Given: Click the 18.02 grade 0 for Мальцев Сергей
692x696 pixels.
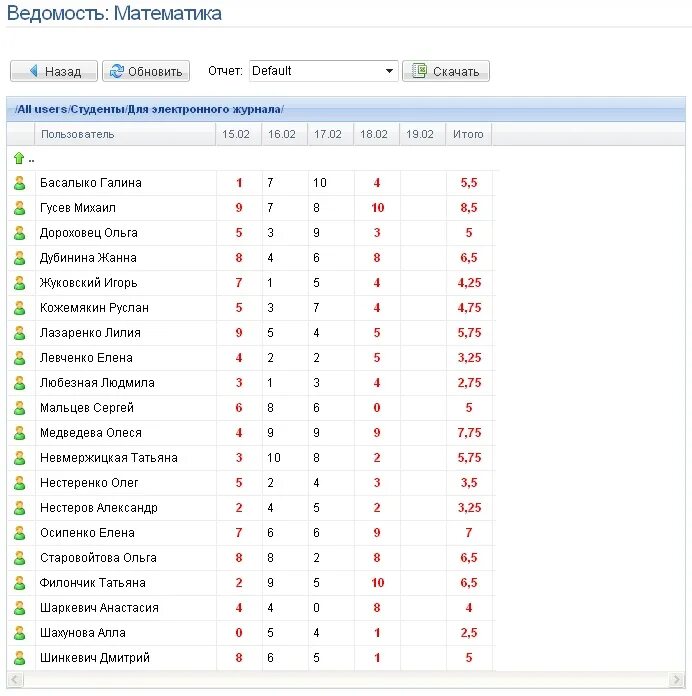Looking at the screenshot, I should pos(377,408).
